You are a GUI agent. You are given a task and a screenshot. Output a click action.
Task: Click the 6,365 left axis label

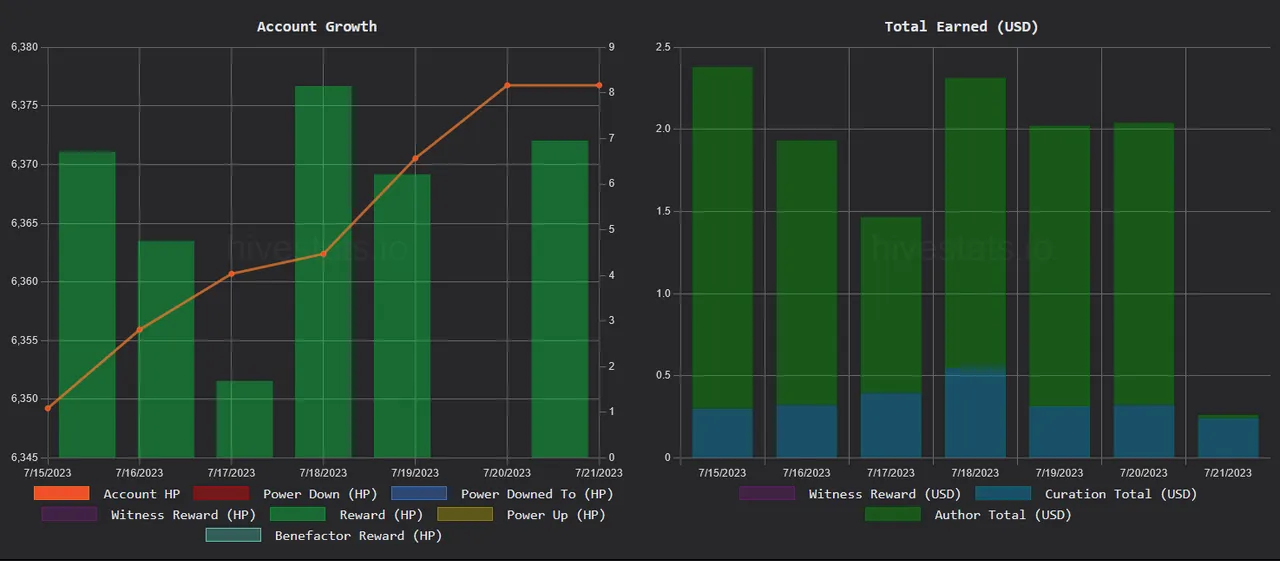(23, 223)
